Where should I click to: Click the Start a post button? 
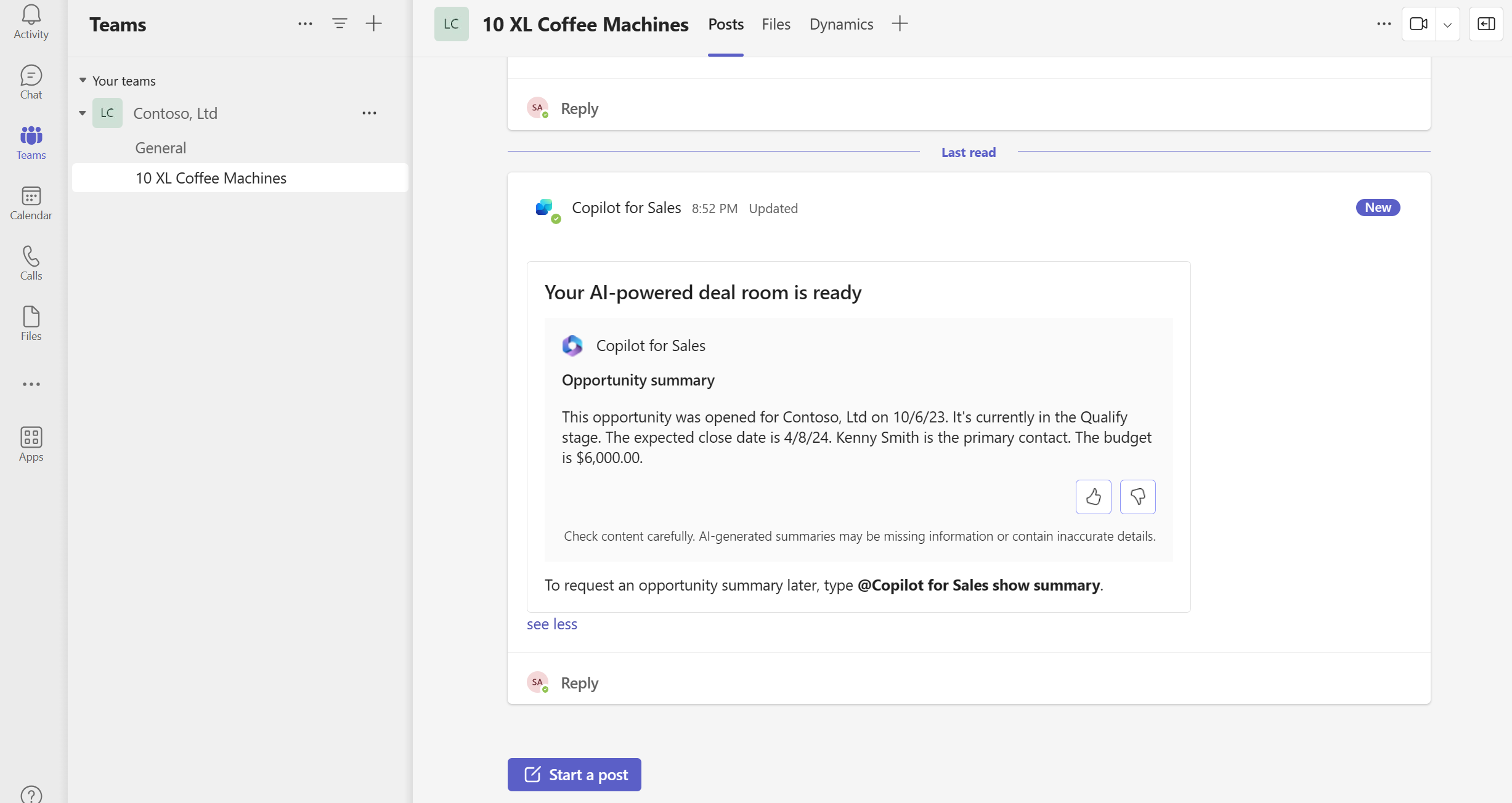[x=576, y=774]
